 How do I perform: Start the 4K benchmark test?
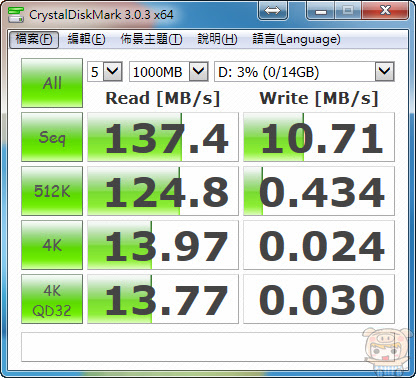point(52,245)
